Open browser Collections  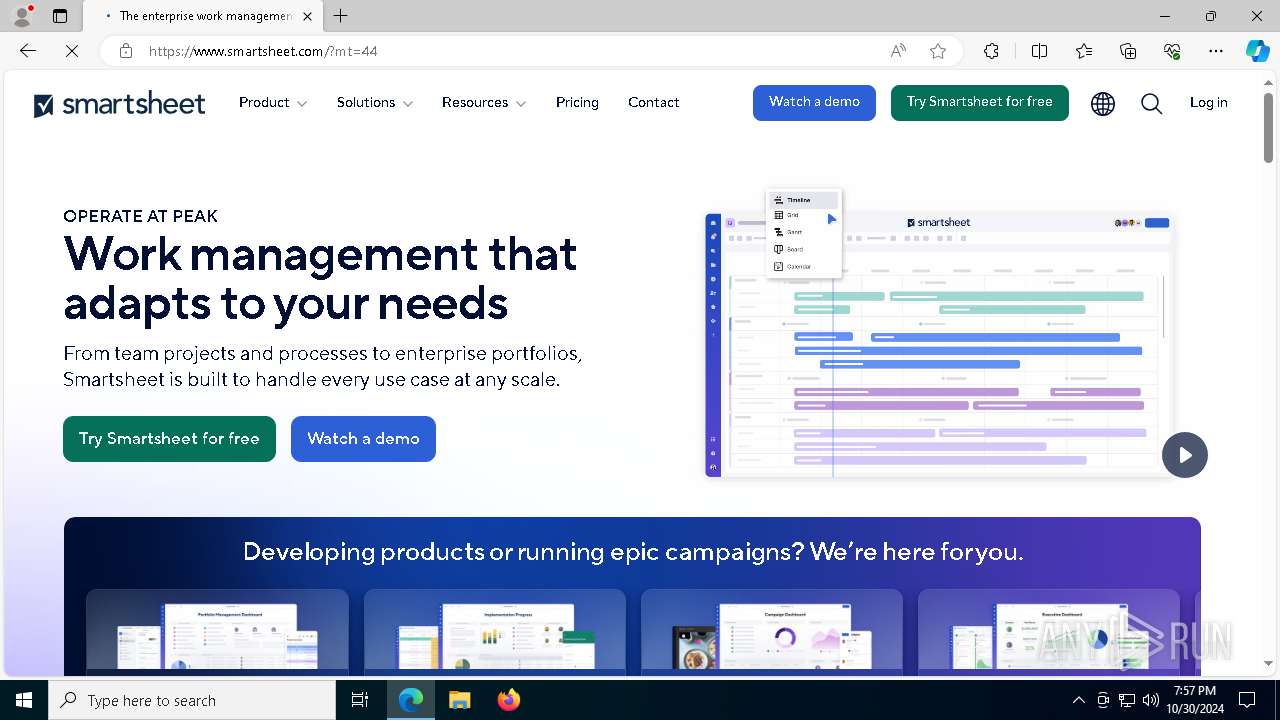pyautogui.click(x=1128, y=51)
